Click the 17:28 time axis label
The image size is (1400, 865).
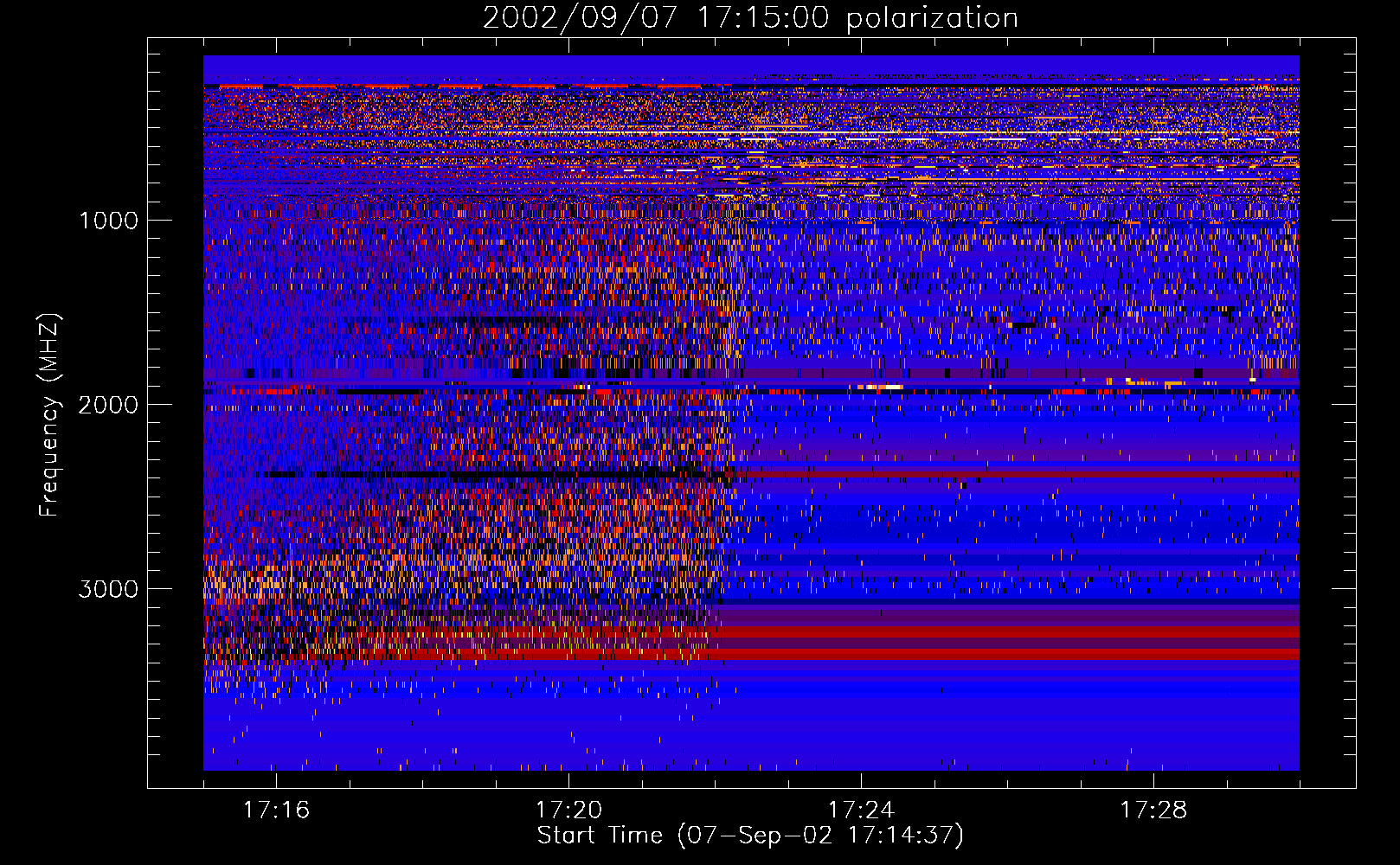tap(1153, 811)
